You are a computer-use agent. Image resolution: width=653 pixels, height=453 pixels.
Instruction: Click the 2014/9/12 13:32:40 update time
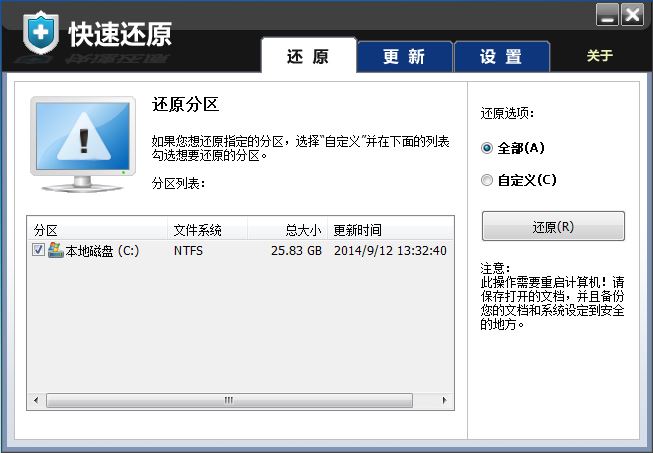pyautogui.click(x=390, y=251)
